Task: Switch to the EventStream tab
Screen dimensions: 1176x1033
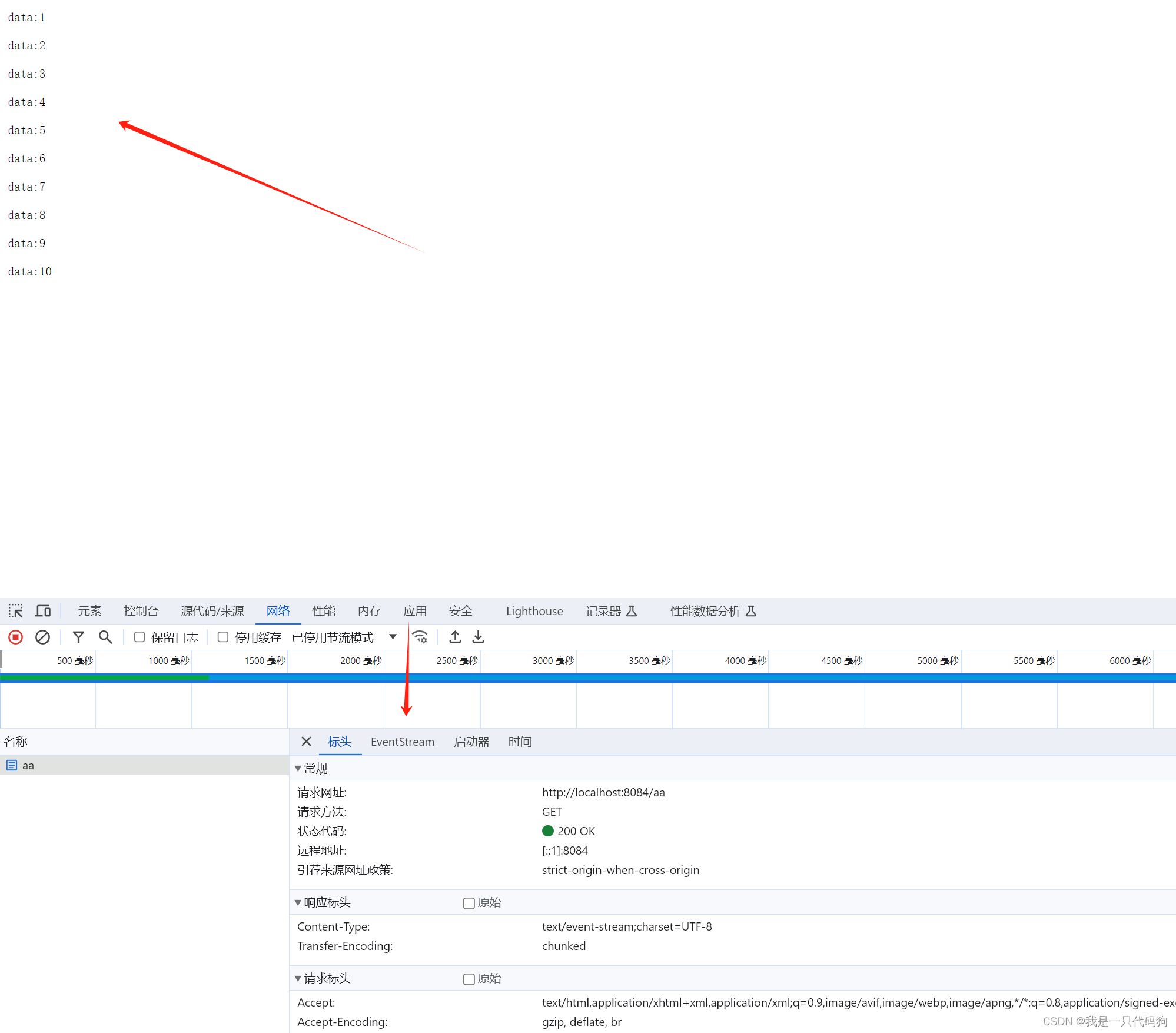Action: tap(402, 742)
